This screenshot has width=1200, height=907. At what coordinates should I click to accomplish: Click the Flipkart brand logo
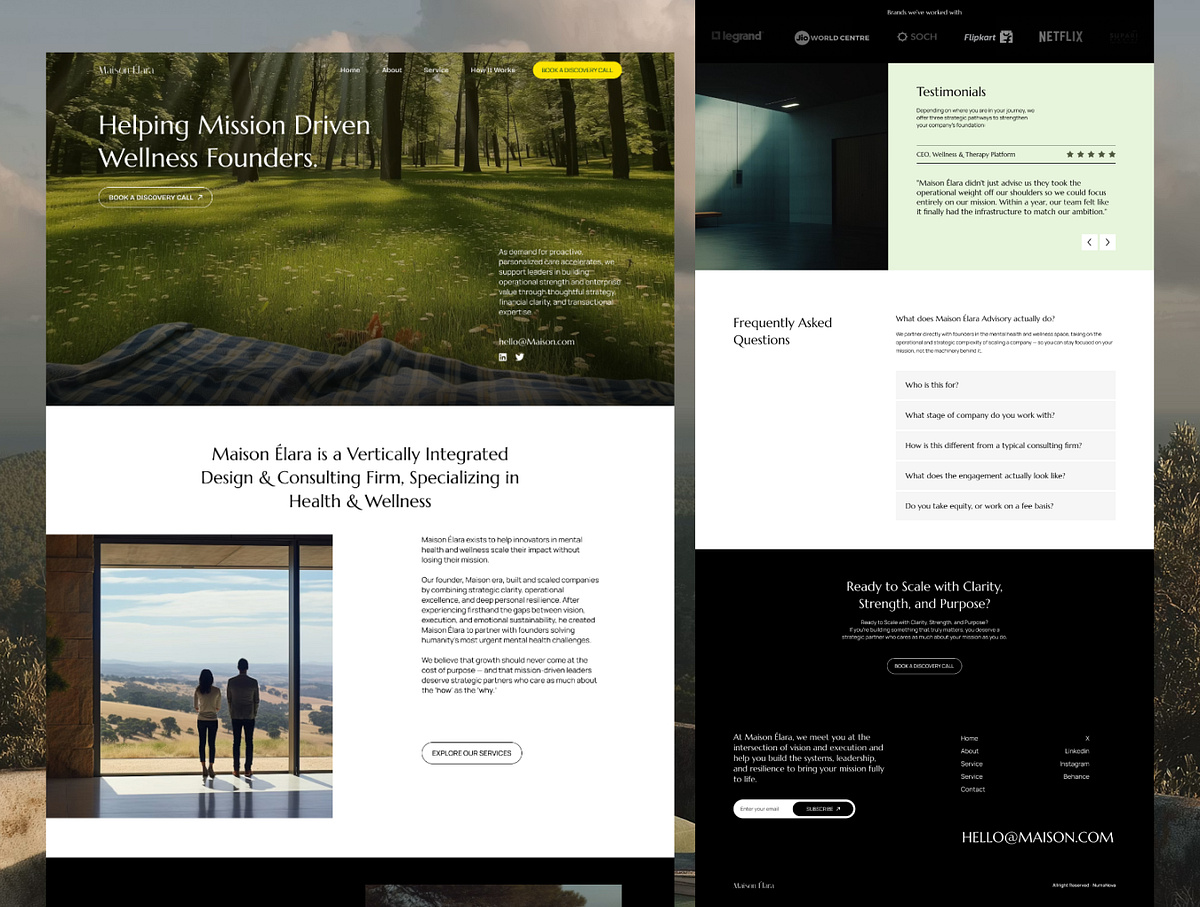point(988,37)
